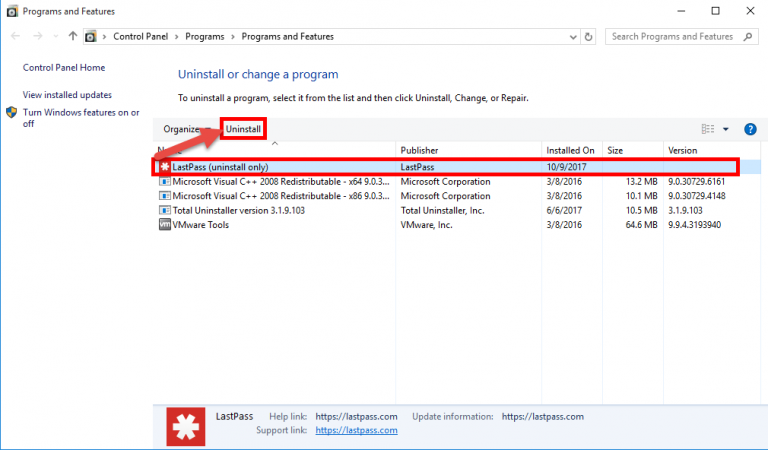Click the search magnifier icon
The width and height of the screenshot is (768, 450).
[747, 36]
